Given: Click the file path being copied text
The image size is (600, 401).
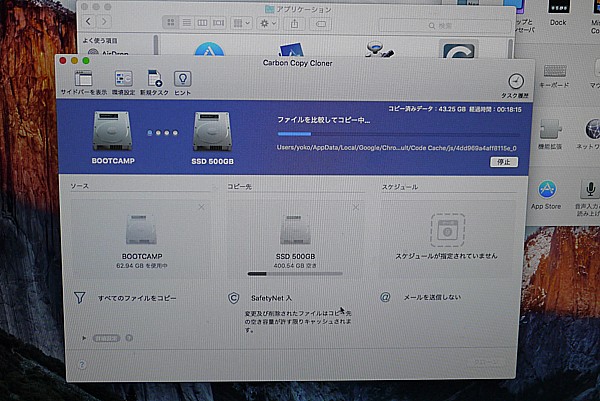Looking at the screenshot, I should 396,148.
